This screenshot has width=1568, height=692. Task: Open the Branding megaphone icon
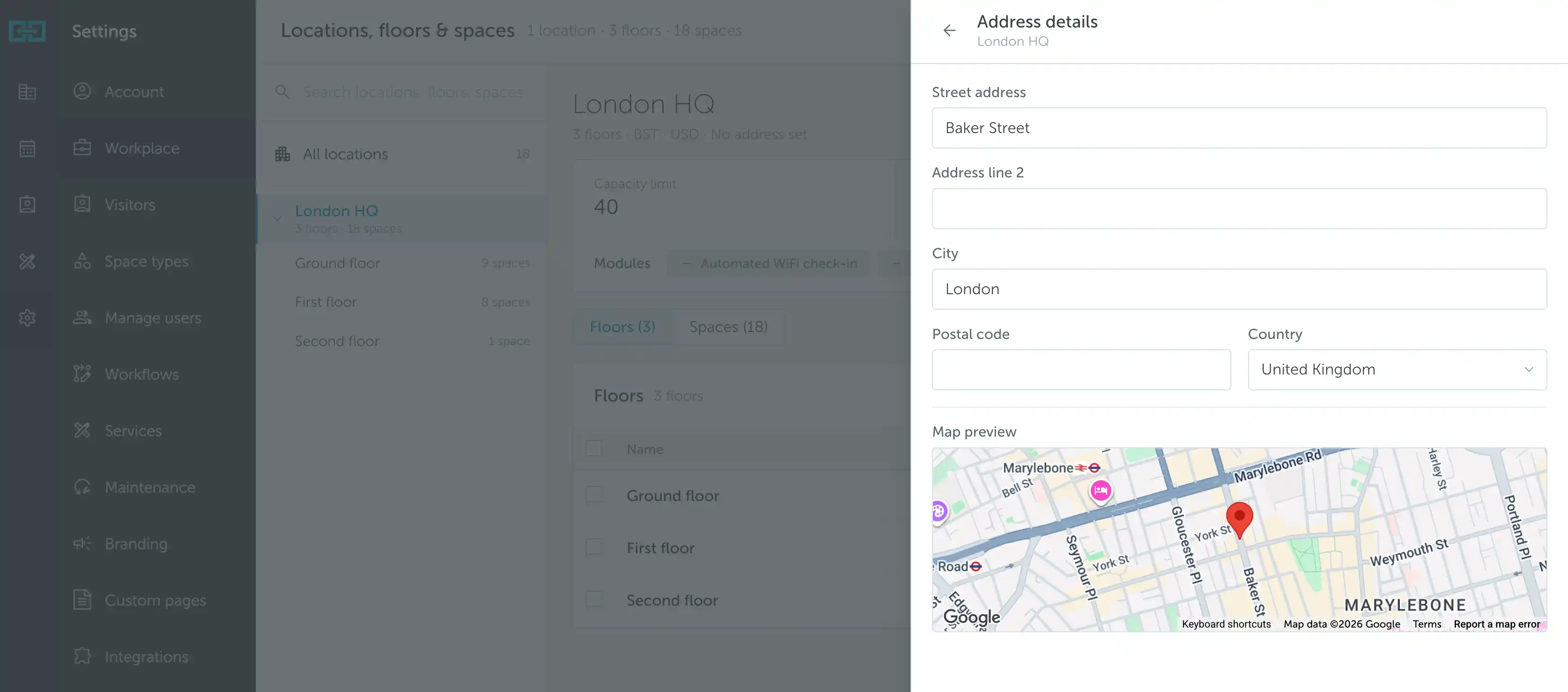coord(82,543)
